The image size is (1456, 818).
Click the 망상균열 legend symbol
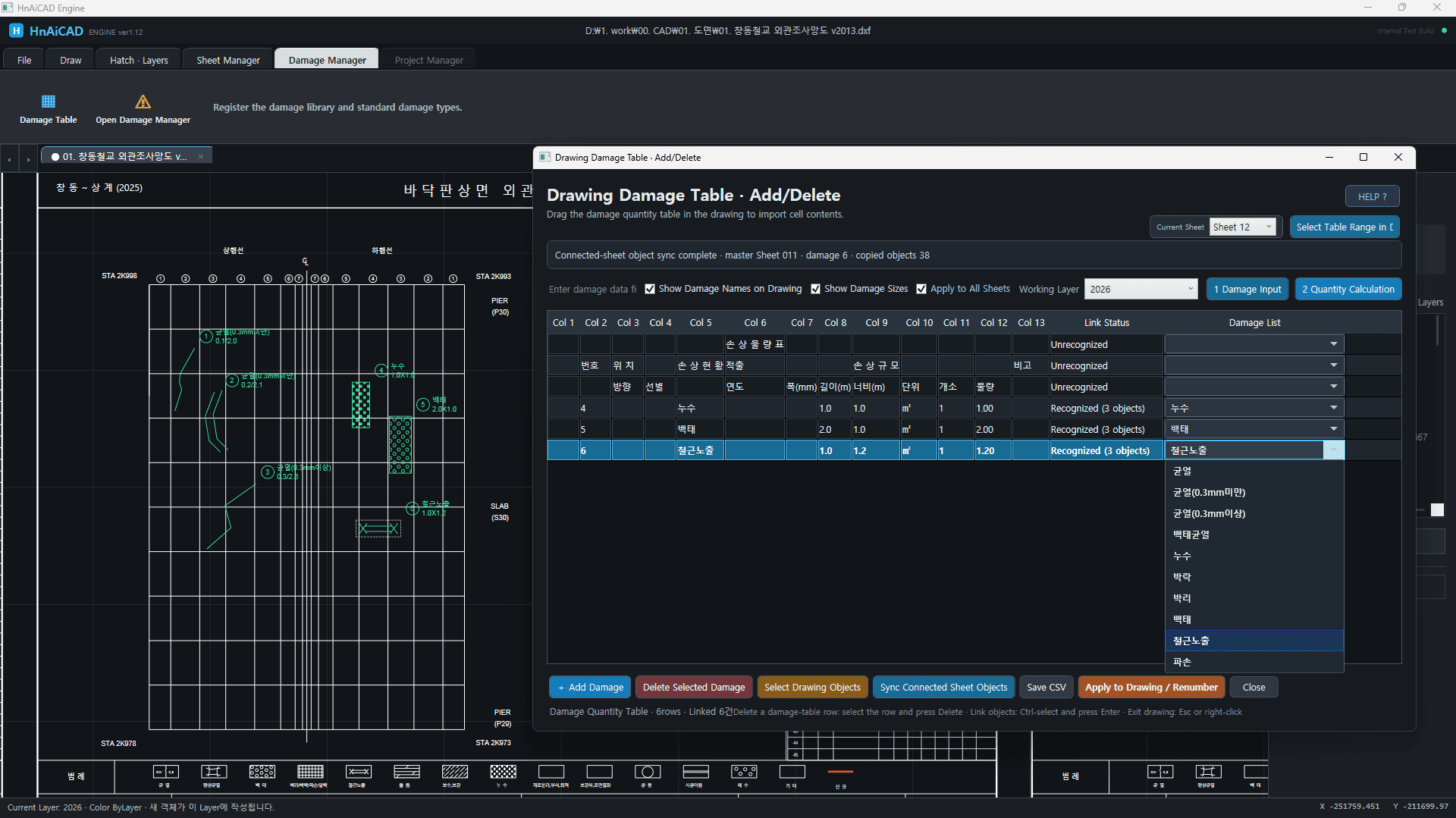click(214, 772)
